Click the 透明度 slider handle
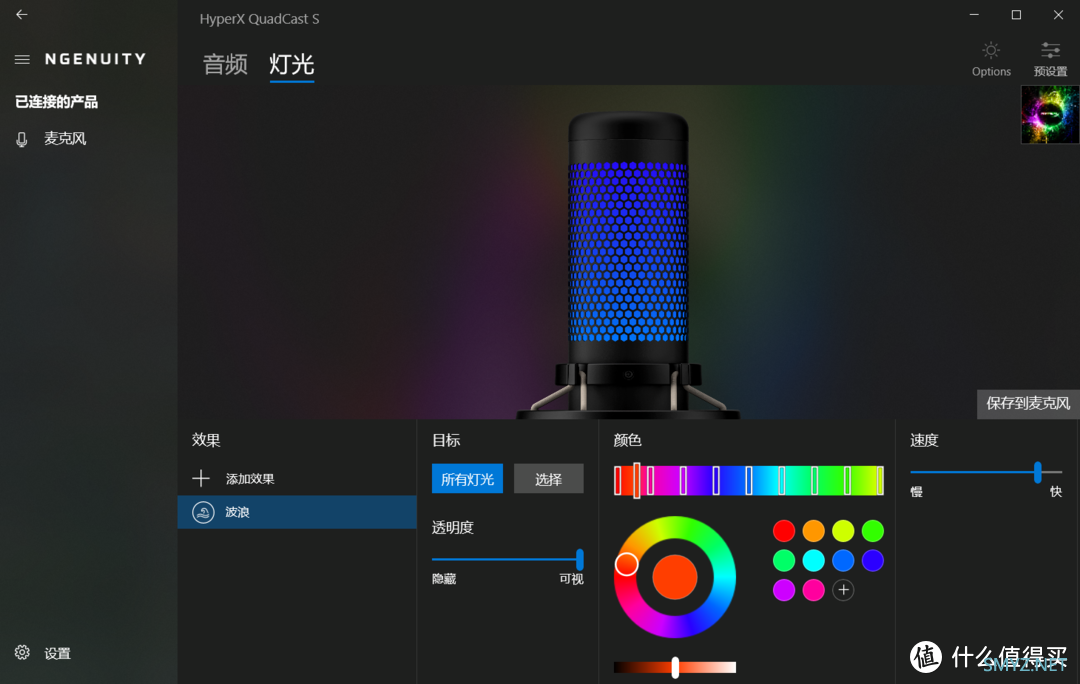The height and width of the screenshot is (684, 1080). [580, 559]
